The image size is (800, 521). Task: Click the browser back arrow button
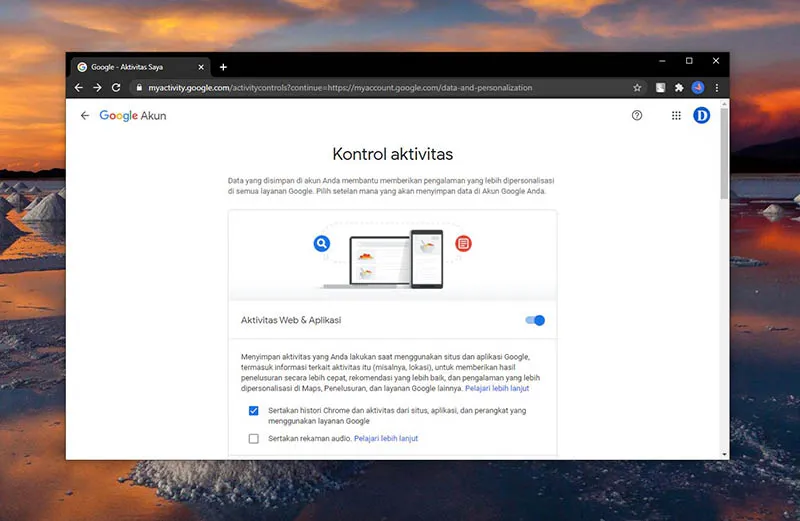point(79,88)
